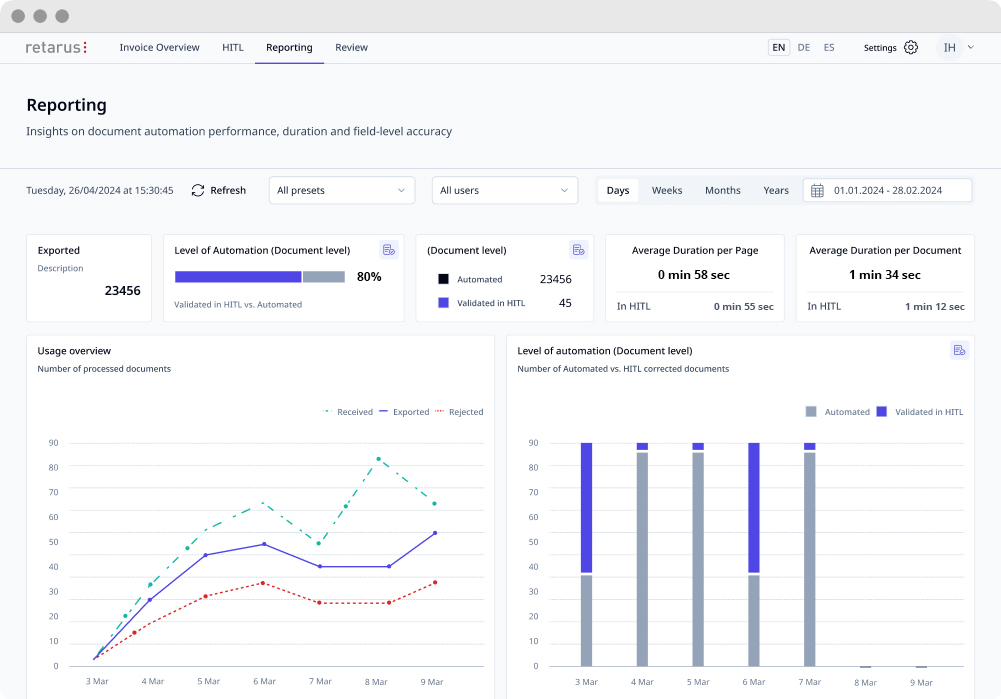
Task: Switch granularity to Months
Action: (723, 190)
